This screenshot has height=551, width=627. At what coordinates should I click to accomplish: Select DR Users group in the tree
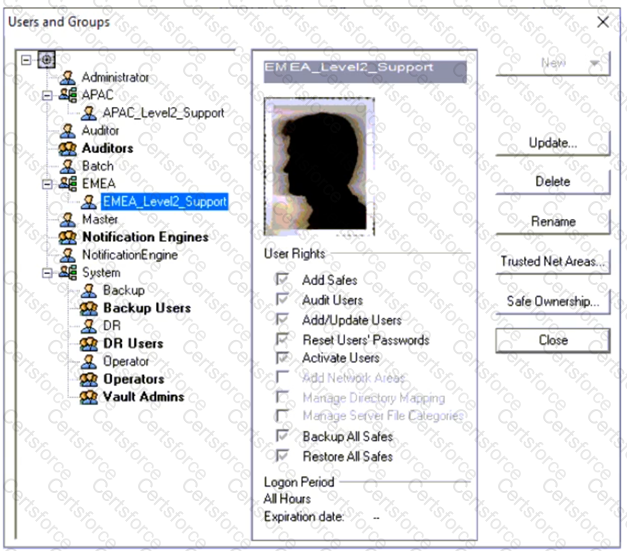coord(133,343)
